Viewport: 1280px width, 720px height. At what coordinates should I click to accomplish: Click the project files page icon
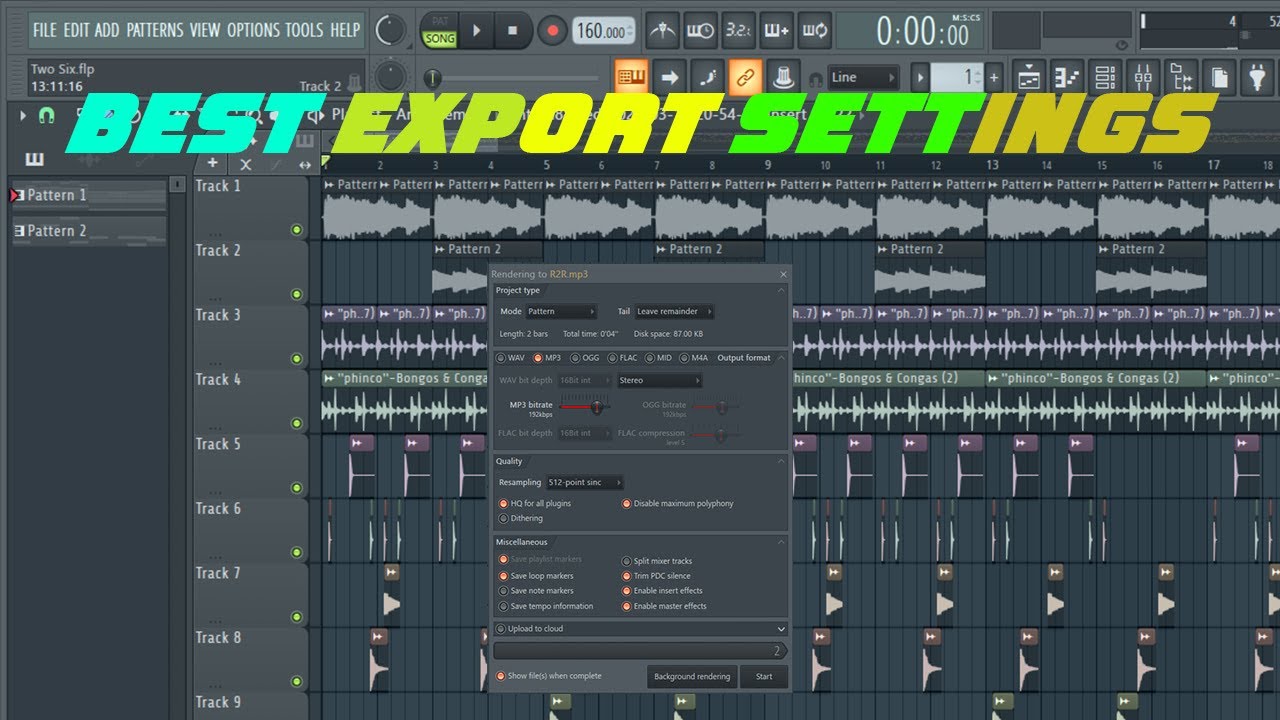click(x=1219, y=77)
